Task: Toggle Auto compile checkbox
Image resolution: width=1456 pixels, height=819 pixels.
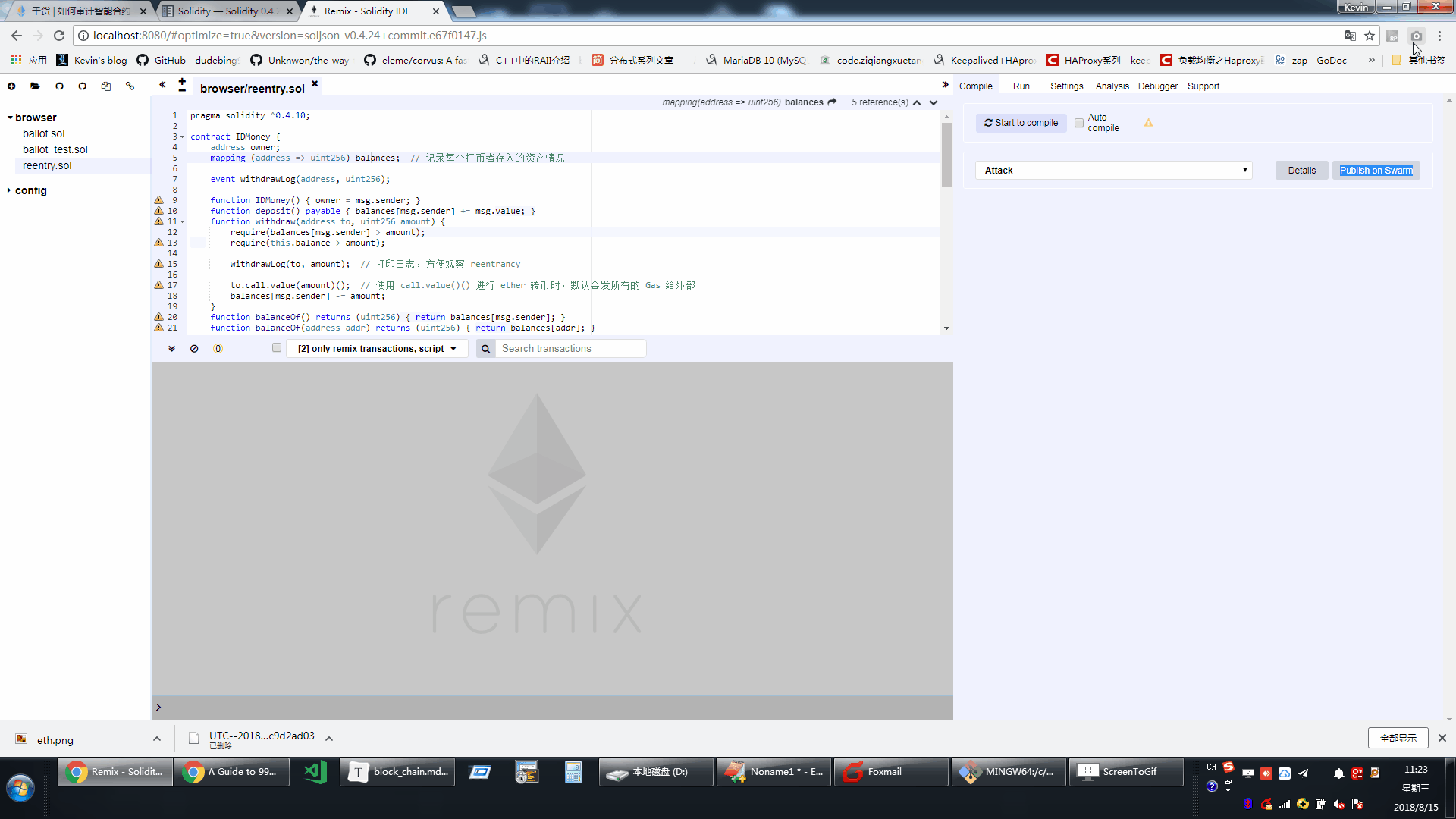Action: 1079,123
